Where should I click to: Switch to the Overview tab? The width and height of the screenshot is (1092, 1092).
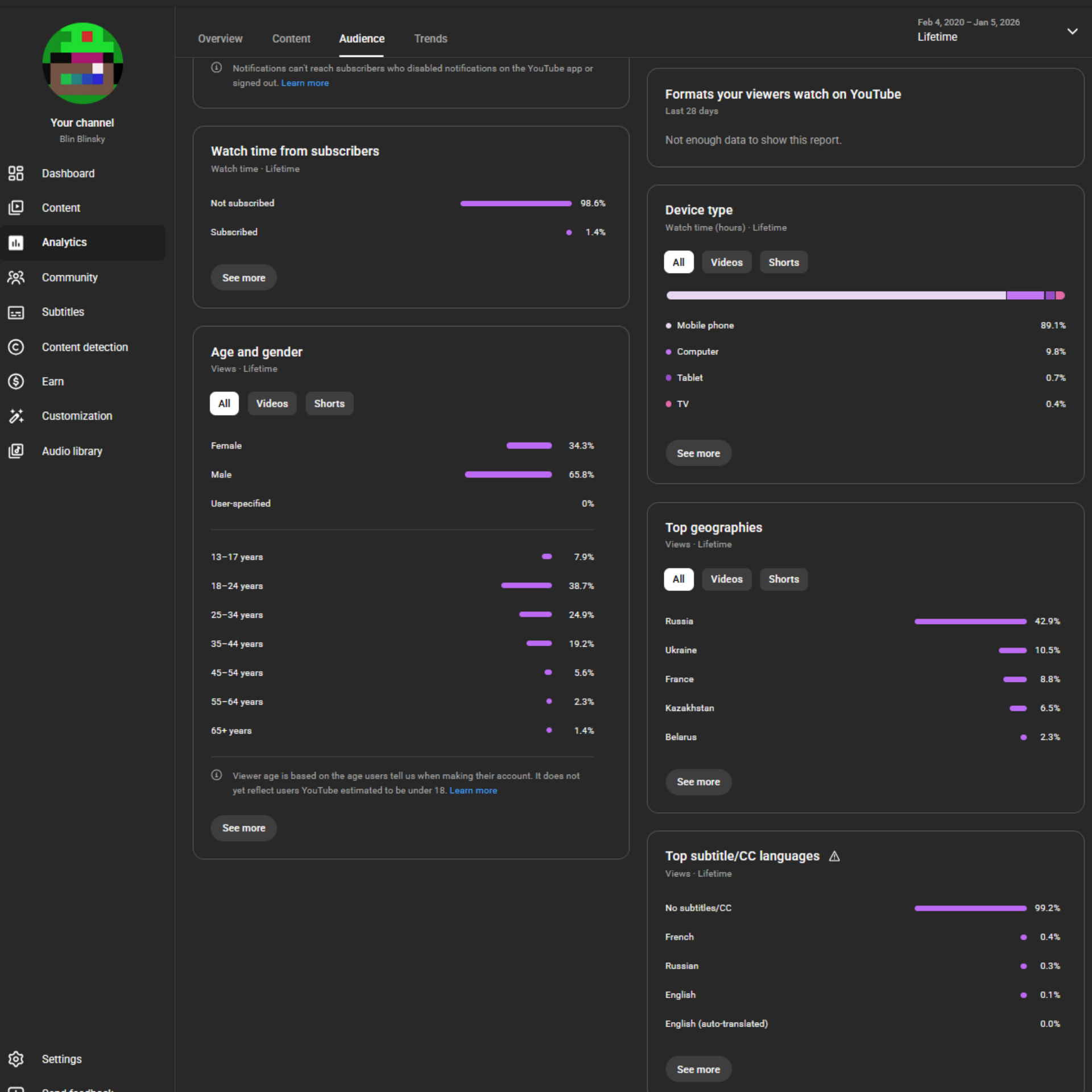[220, 39]
